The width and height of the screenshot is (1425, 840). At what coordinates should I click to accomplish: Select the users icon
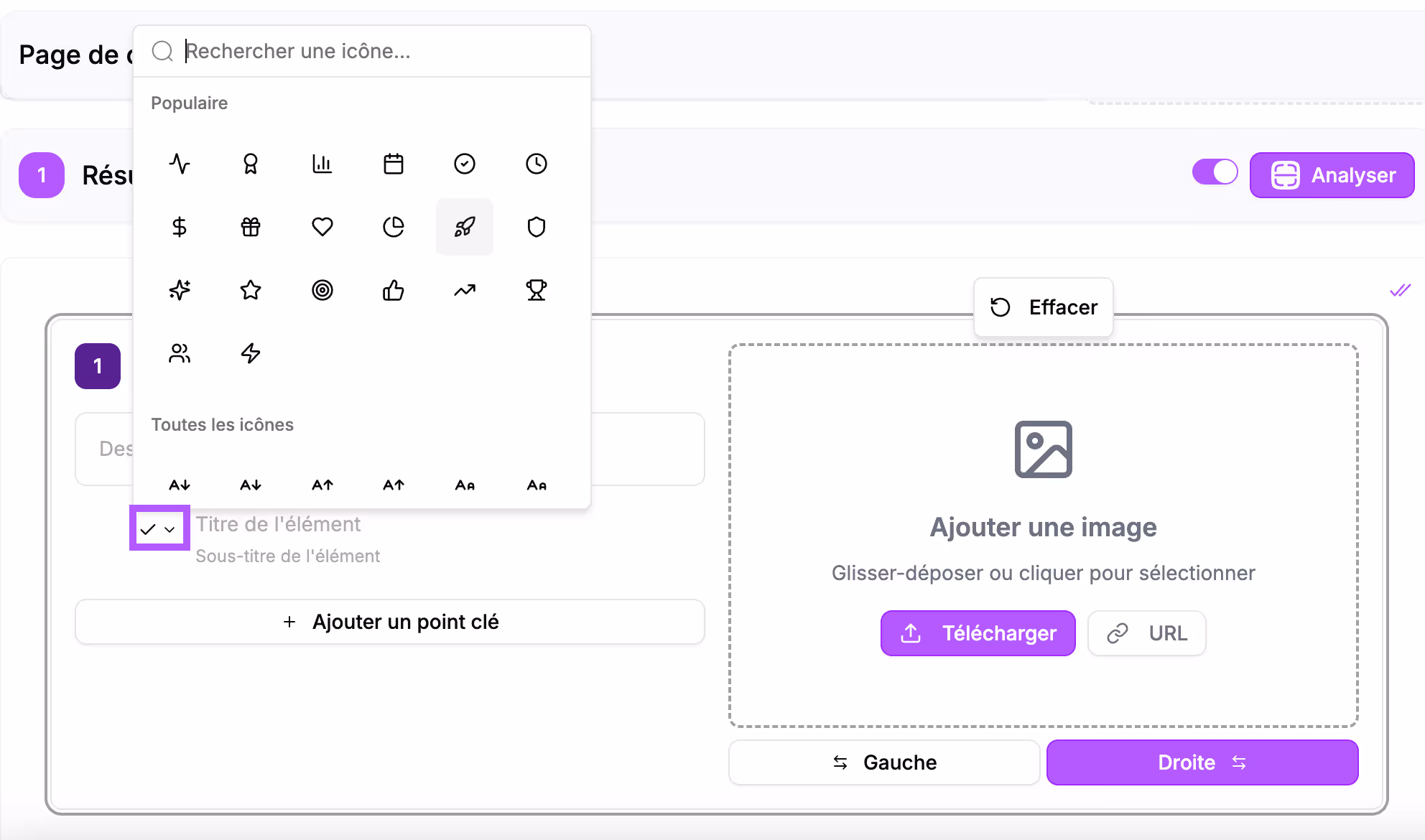pos(179,353)
